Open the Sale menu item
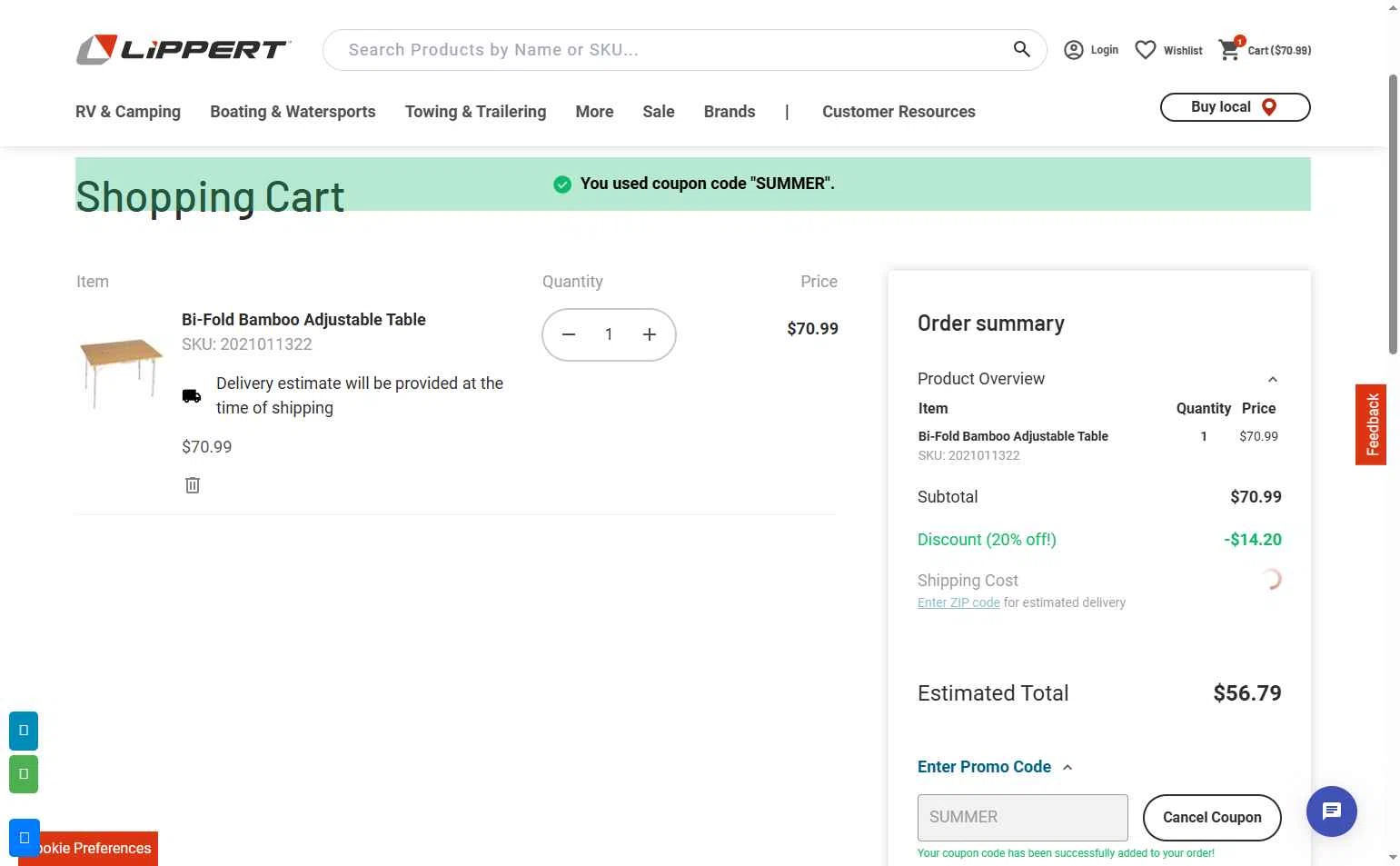Viewport: 1400px width, 866px height. coord(659,112)
